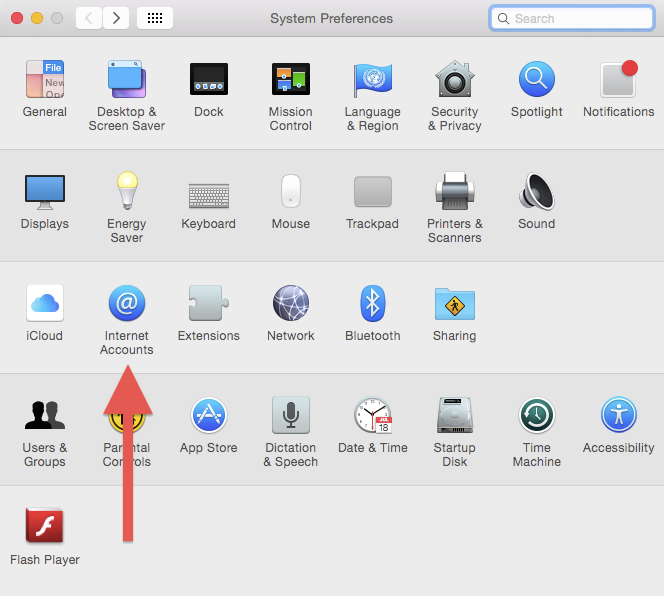Open Users & Groups pane

coord(45,415)
